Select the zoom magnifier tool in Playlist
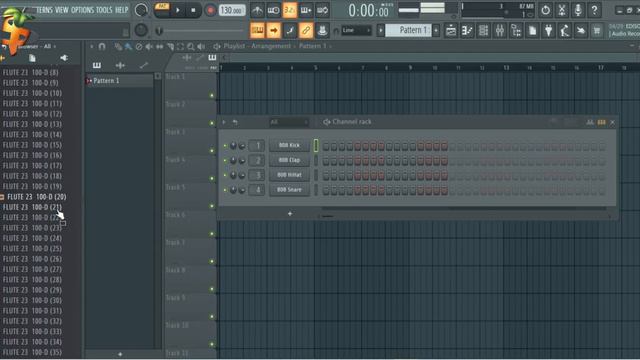The image size is (640, 360). [191, 47]
